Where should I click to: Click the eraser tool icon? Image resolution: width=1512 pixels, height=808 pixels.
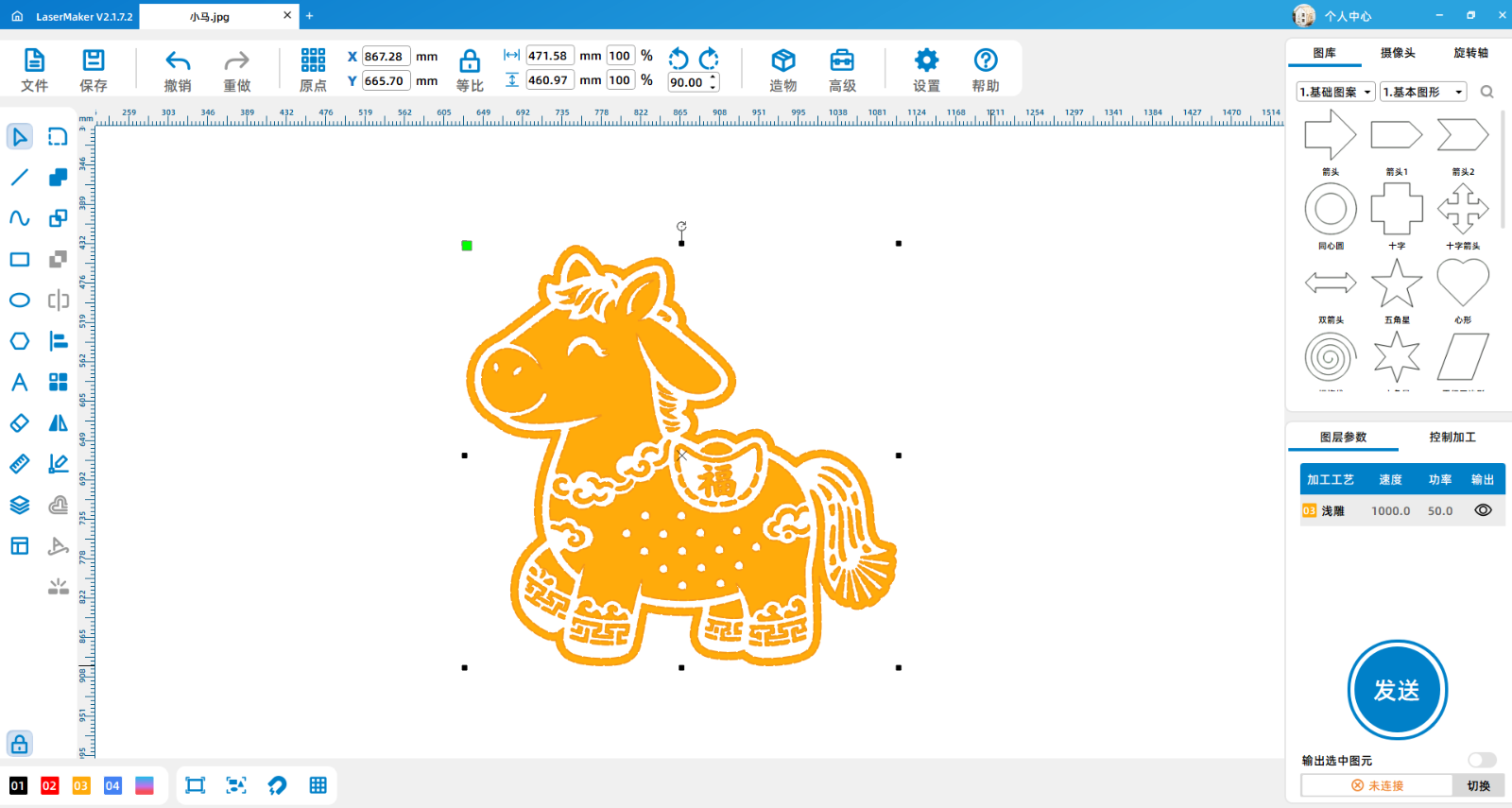click(19, 423)
